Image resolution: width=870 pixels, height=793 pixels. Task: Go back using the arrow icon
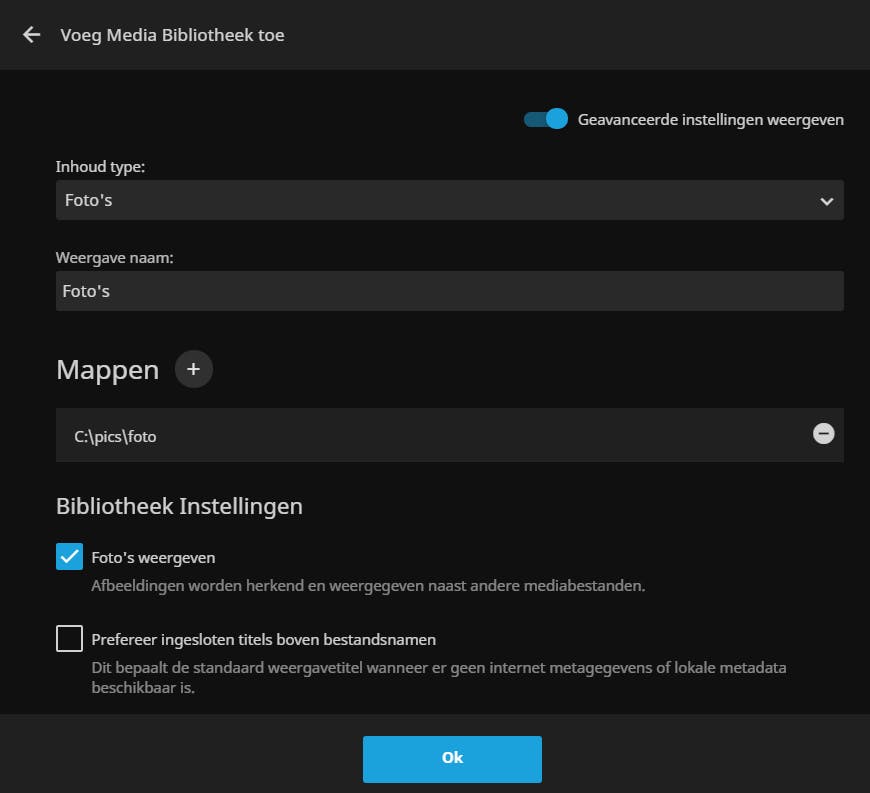[32, 35]
